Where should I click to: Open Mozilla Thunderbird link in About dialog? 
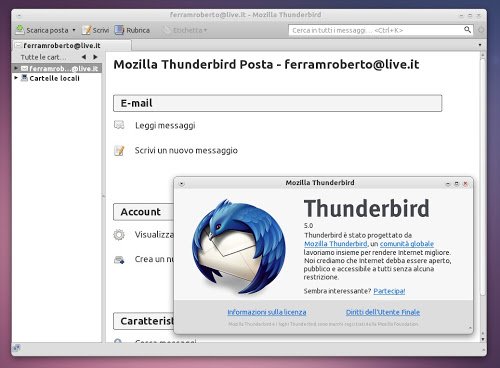coord(335,244)
